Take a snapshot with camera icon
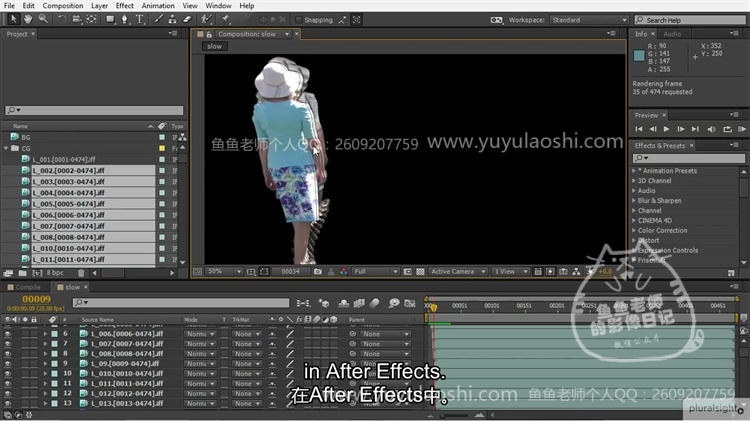 (x=318, y=272)
